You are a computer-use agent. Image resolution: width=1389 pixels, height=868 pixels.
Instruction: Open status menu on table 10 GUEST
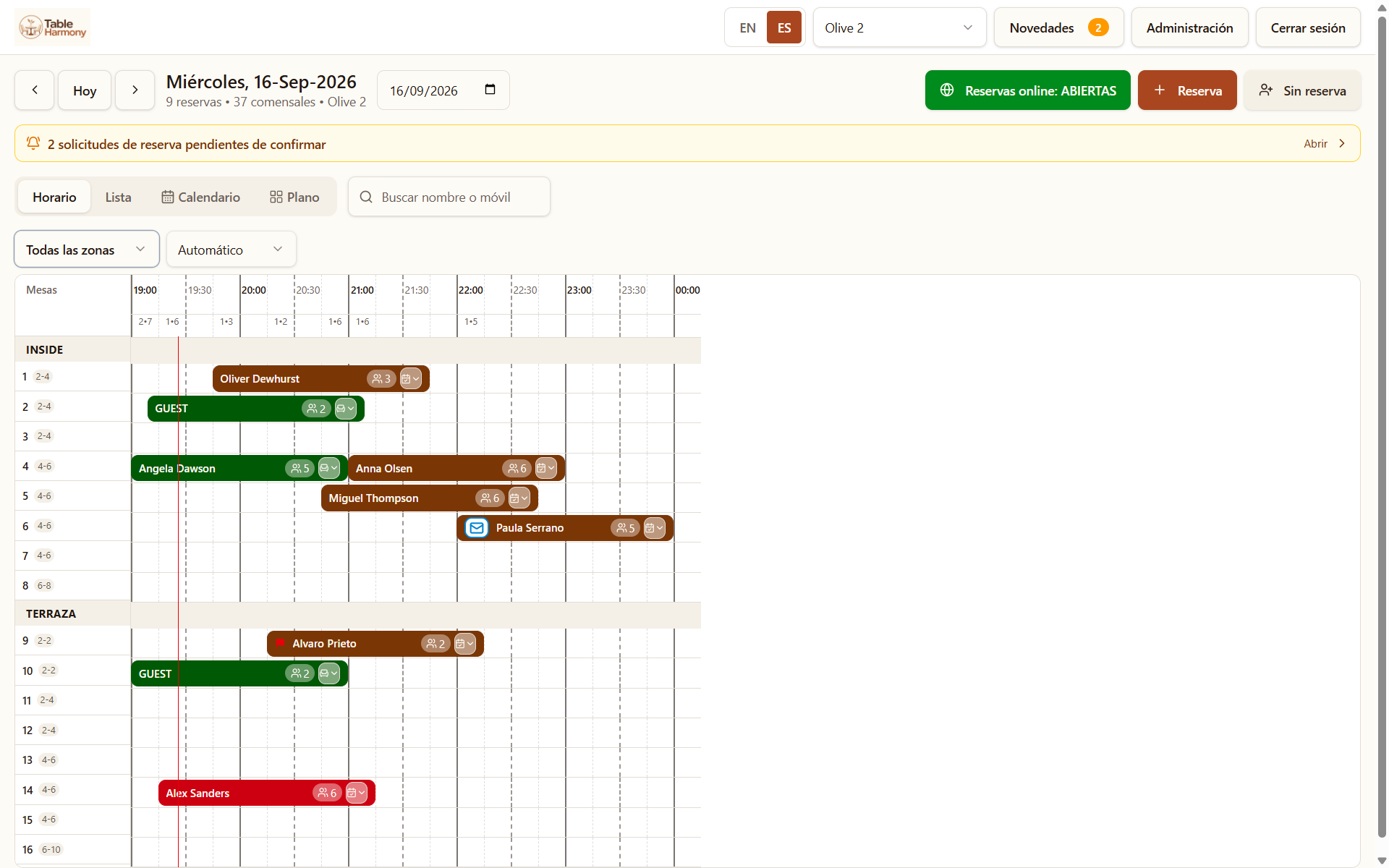point(328,674)
